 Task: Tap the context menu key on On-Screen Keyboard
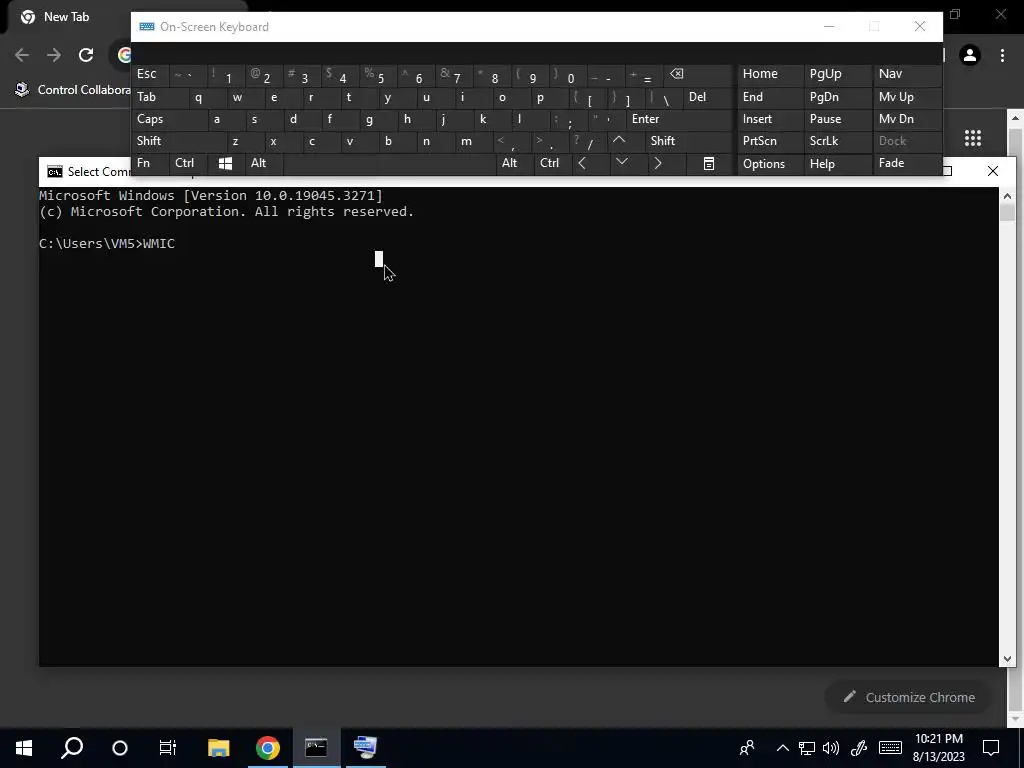709,163
